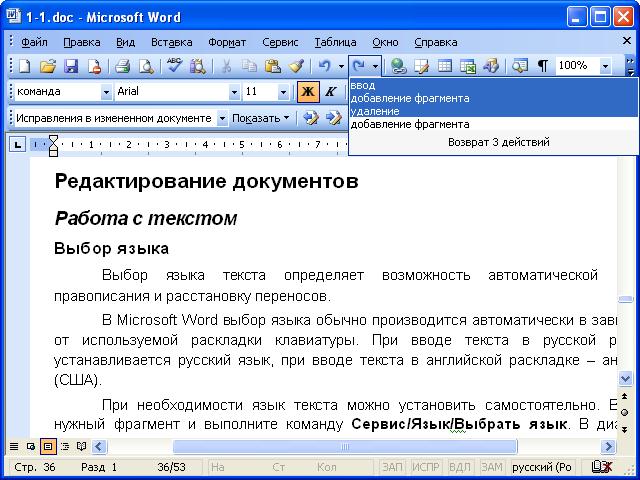Open the Research pane icon
This screenshot has width=640, height=480.
click(198, 66)
